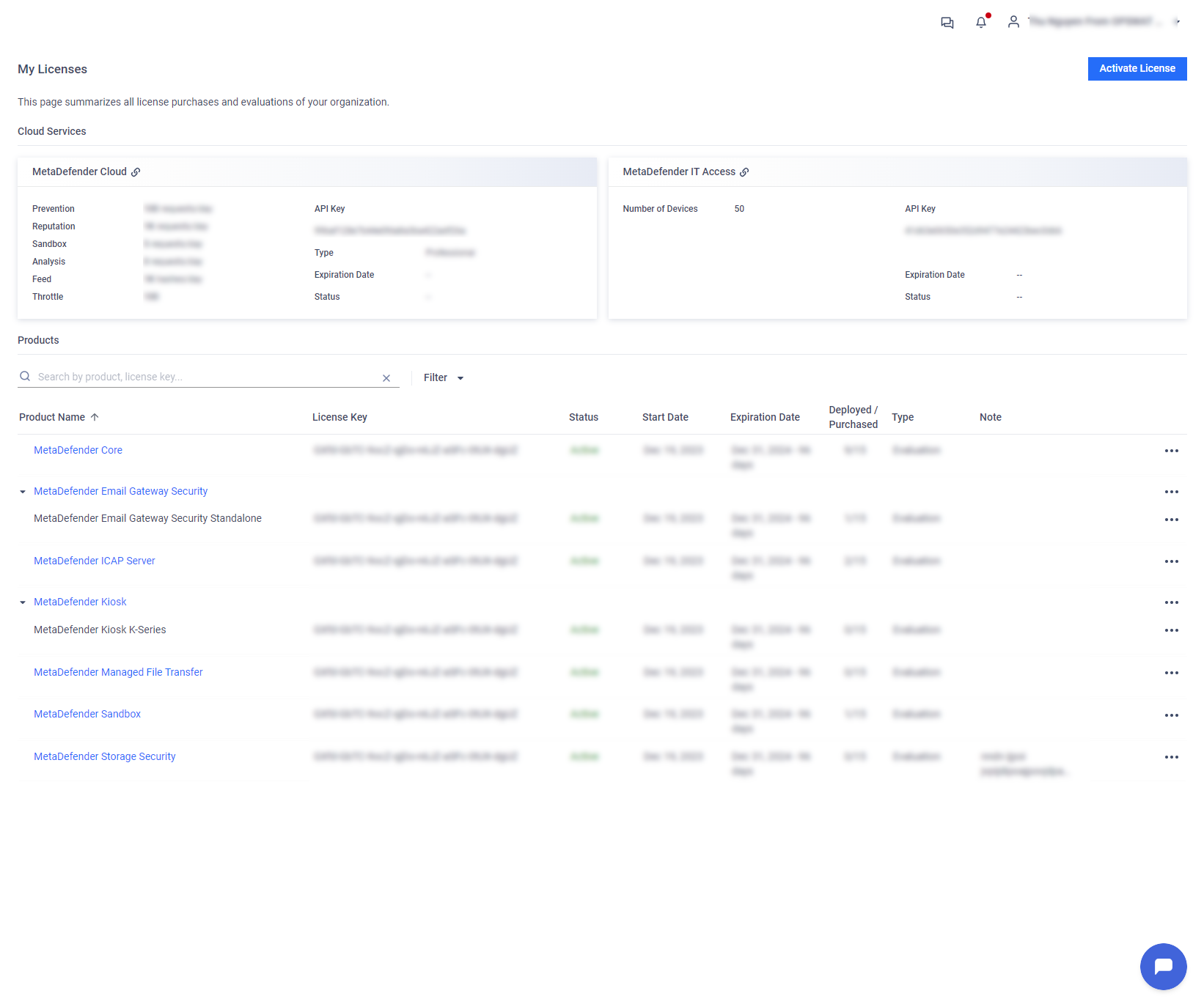1204x1007 pixels.
Task: Open the messages chat icon in header
Action: (947, 23)
